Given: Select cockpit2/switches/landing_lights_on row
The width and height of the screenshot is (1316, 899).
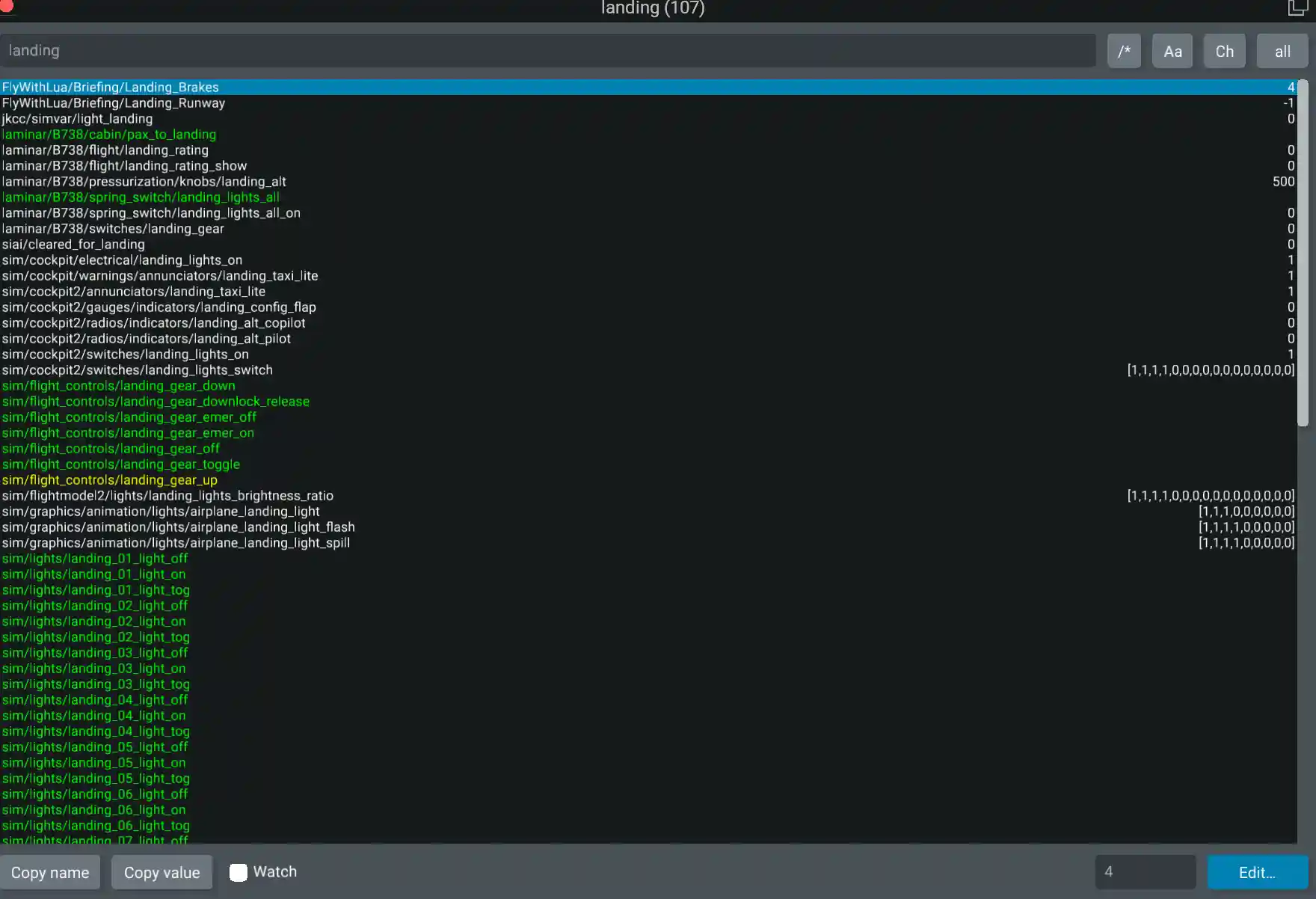Looking at the screenshot, I should (648, 354).
